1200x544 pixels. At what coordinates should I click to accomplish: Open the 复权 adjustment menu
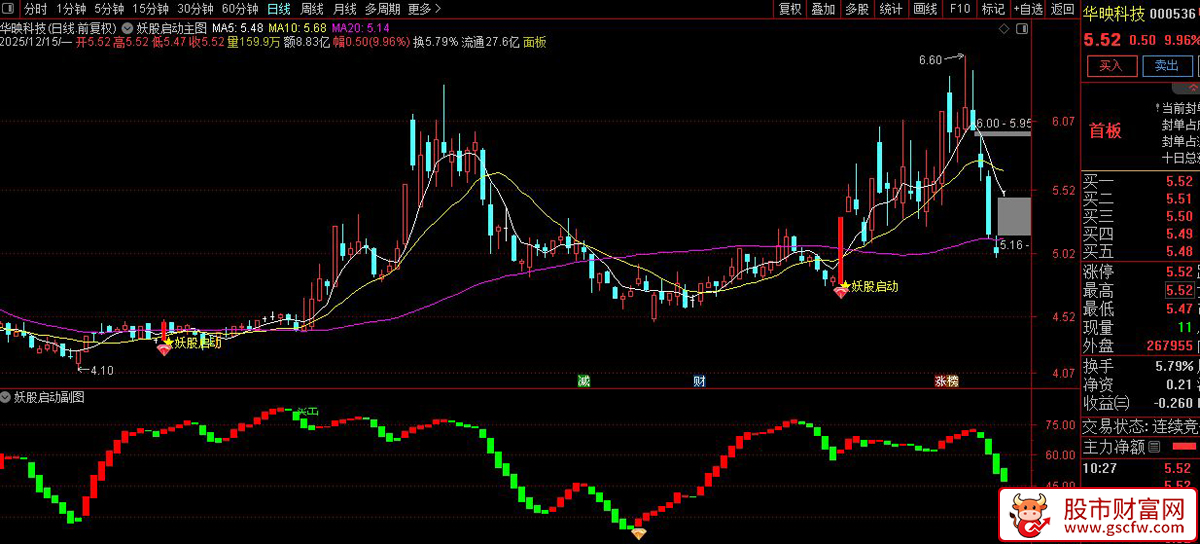pyautogui.click(x=790, y=9)
